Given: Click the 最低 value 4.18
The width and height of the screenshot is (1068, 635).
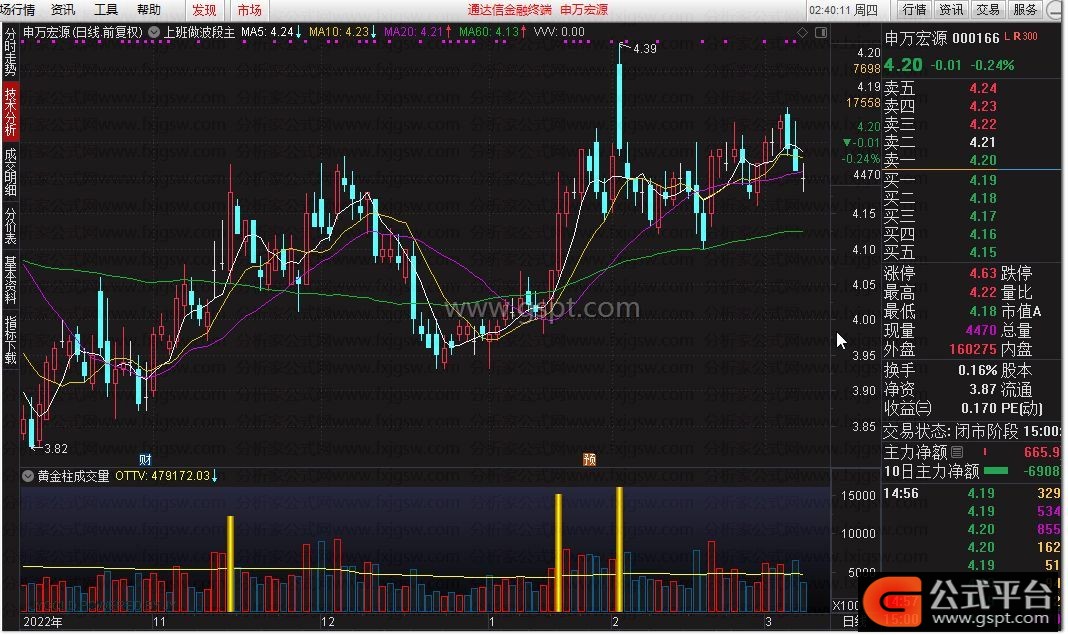Looking at the screenshot, I should click(x=983, y=312).
